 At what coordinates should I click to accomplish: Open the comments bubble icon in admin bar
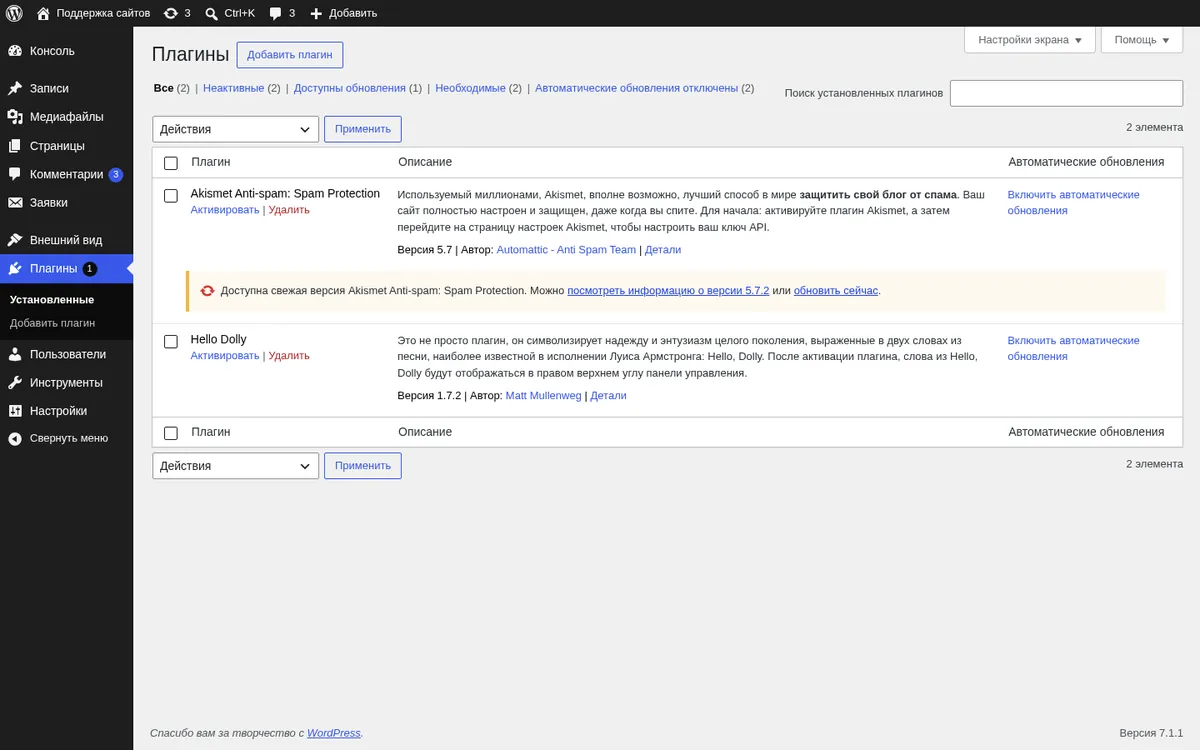[x=276, y=13]
